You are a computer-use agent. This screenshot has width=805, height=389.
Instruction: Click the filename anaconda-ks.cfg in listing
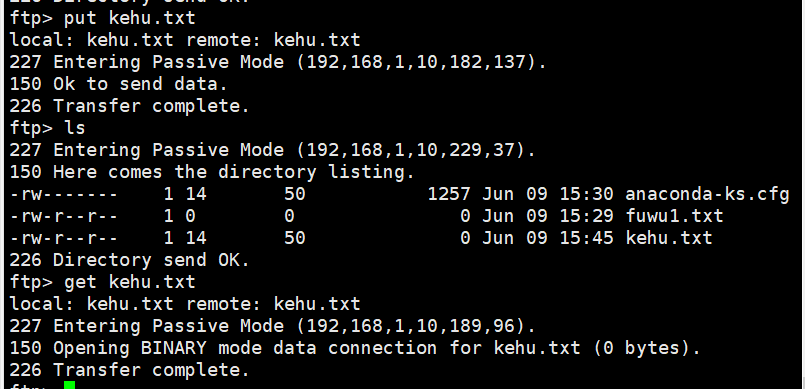[x=707, y=194]
